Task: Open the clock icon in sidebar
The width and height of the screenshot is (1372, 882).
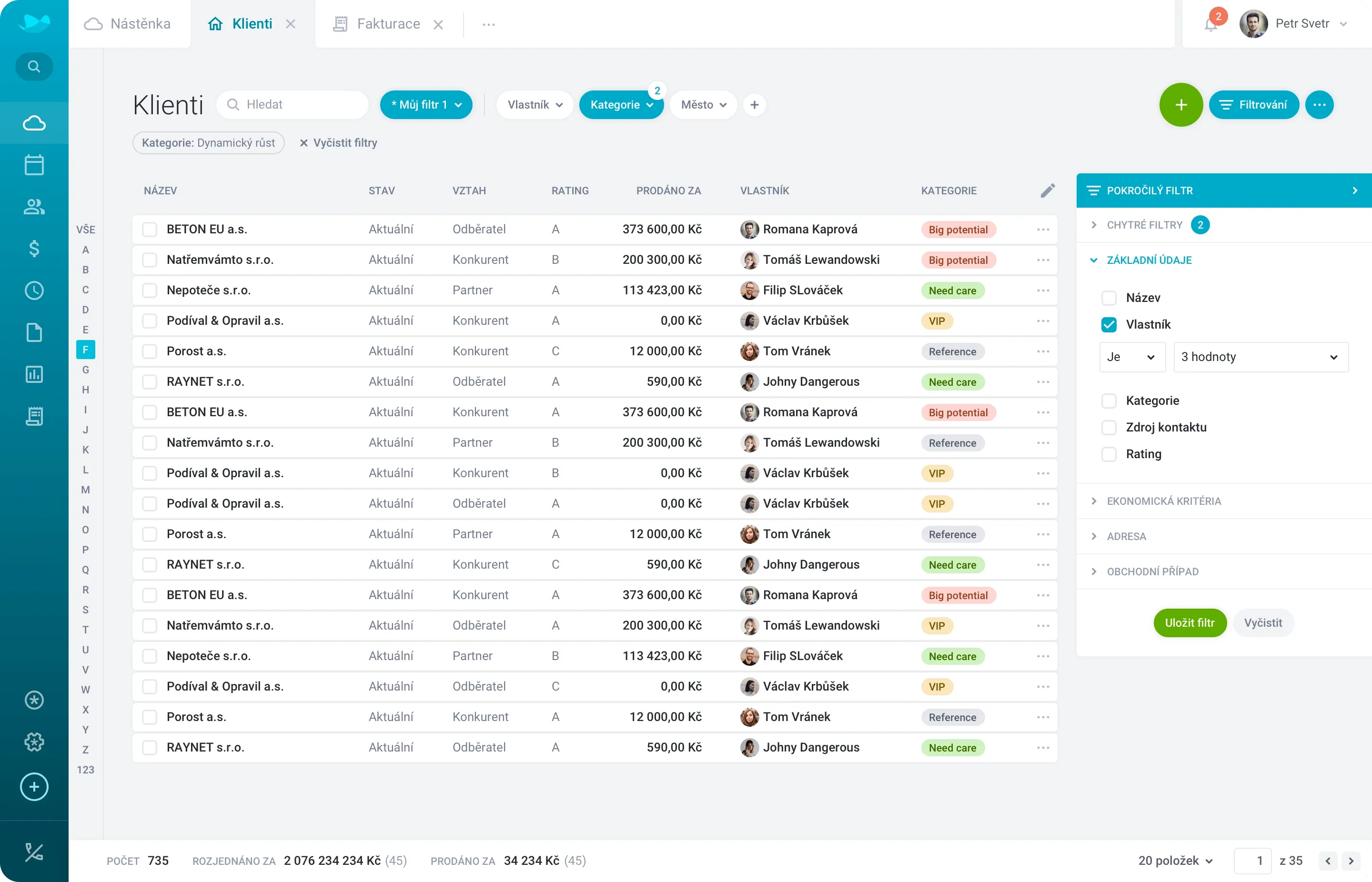Action: point(34,291)
